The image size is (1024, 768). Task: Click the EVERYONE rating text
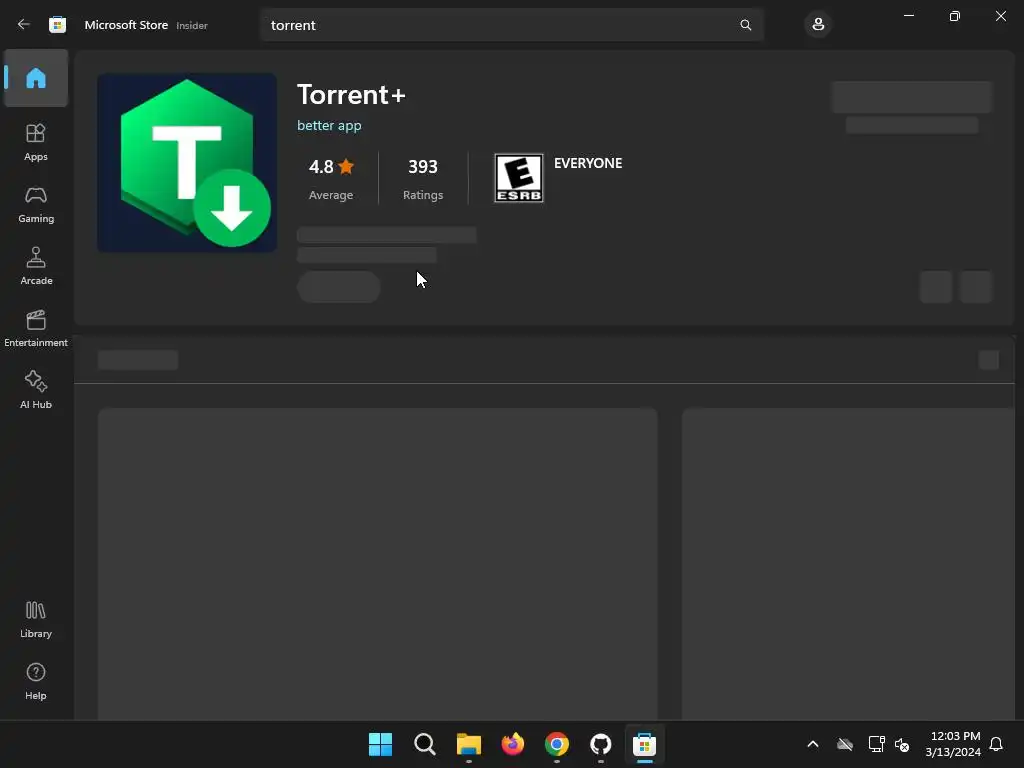(x=588, y=163)
